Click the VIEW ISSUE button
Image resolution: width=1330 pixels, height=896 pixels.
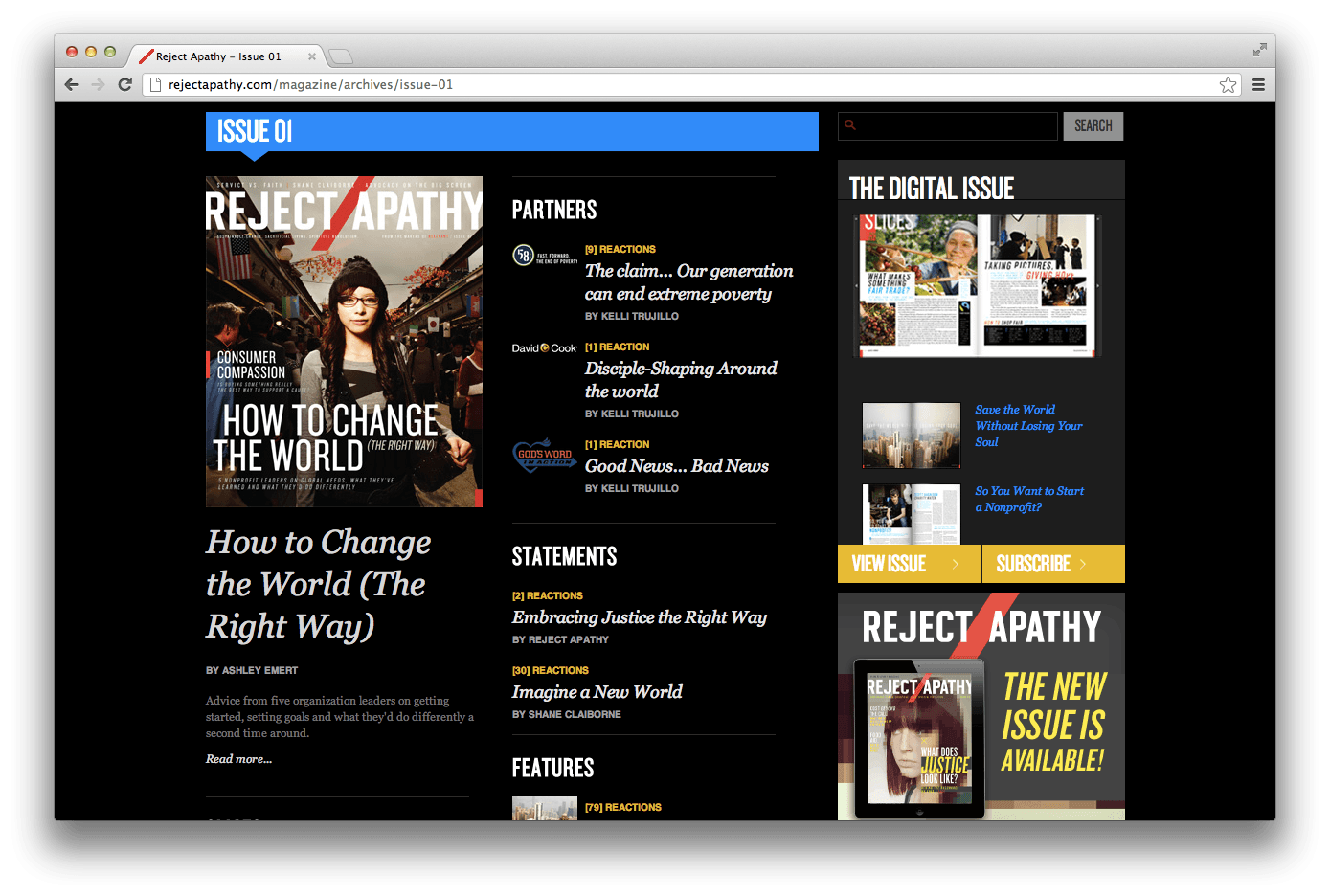[x=909, y=564]
